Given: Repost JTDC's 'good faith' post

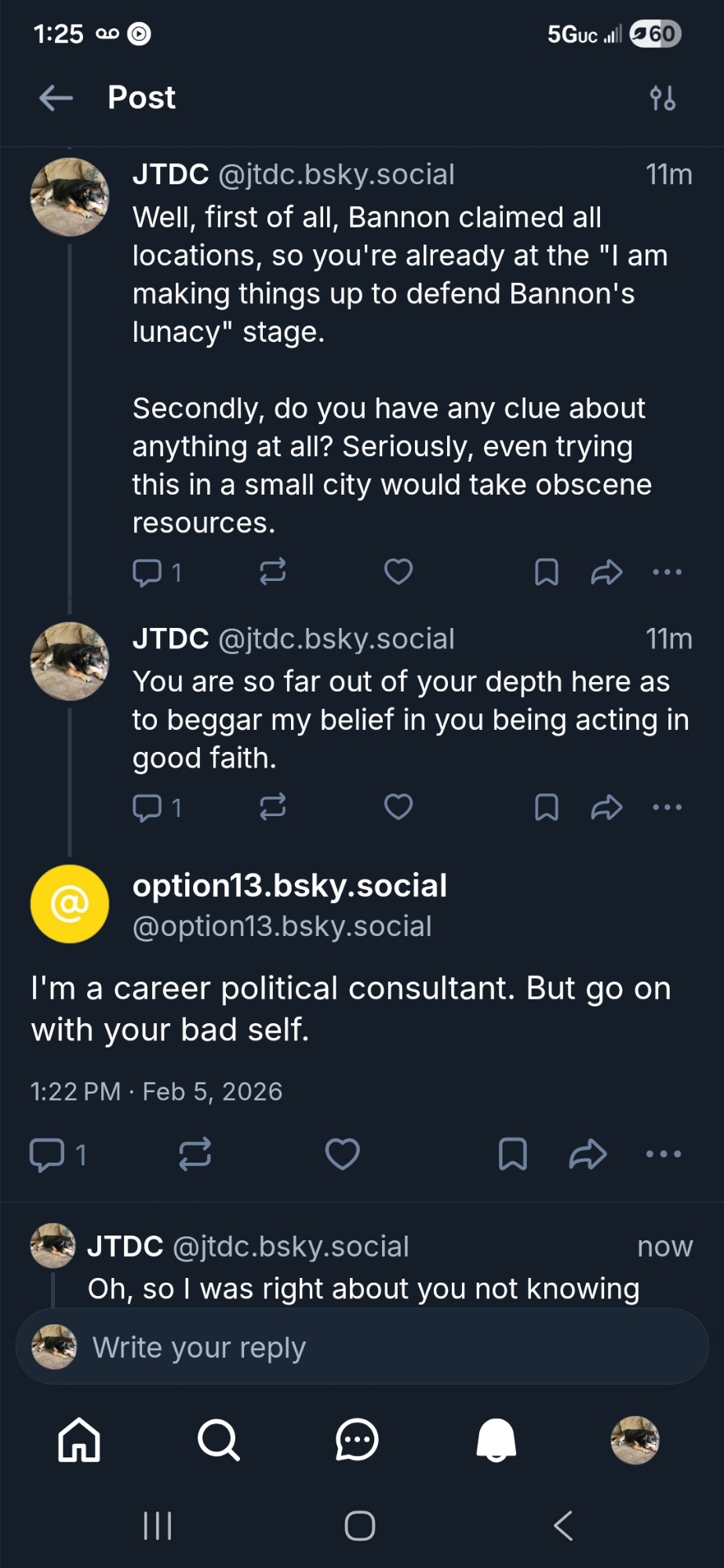Looking at the screenshot, I should coord(272,807).
